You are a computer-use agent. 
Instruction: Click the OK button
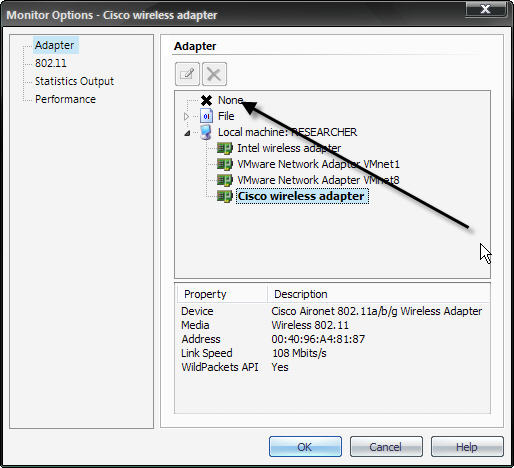click(305, 447)
